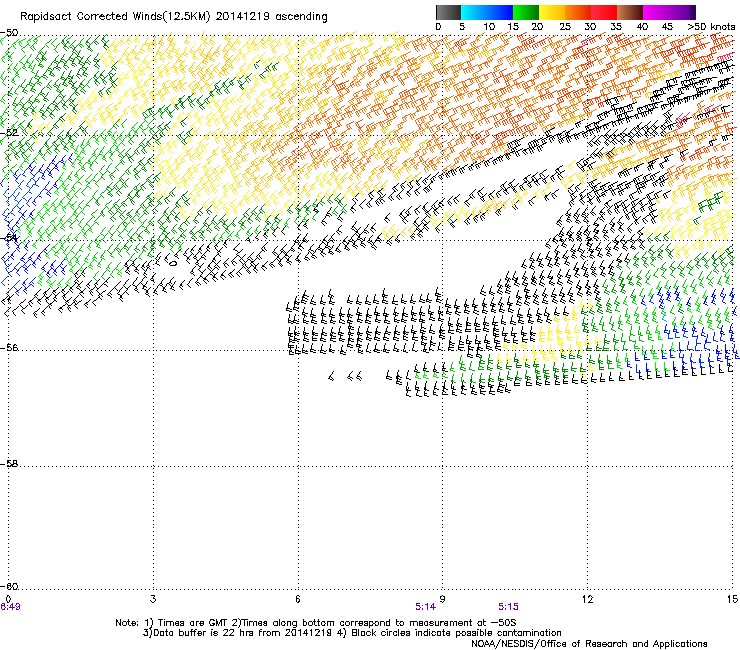The image size is (740, 650).
Task: Click the legend label 10
Action: (x=489, y=27)
